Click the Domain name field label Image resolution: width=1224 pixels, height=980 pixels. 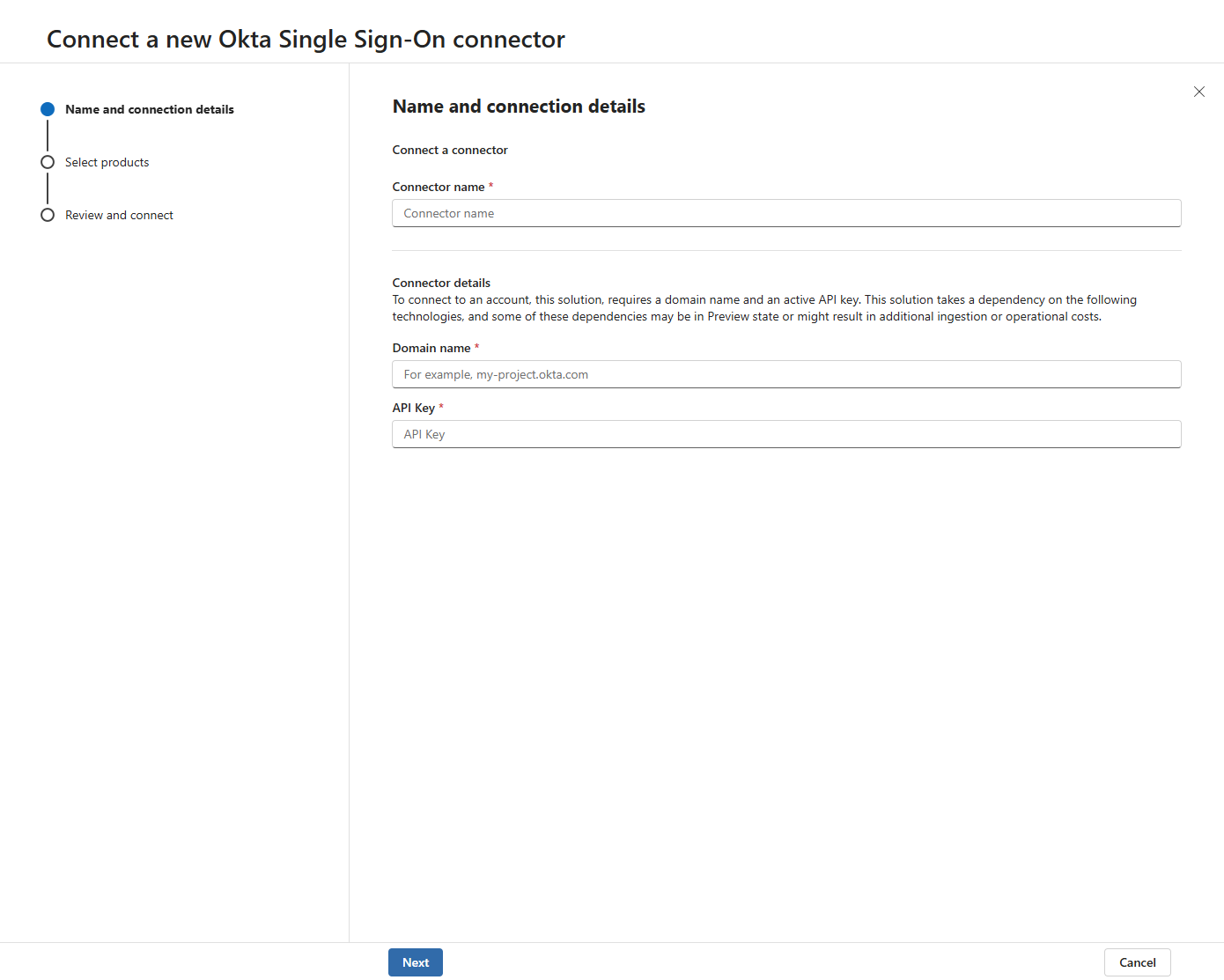click(x=431, y=348)
